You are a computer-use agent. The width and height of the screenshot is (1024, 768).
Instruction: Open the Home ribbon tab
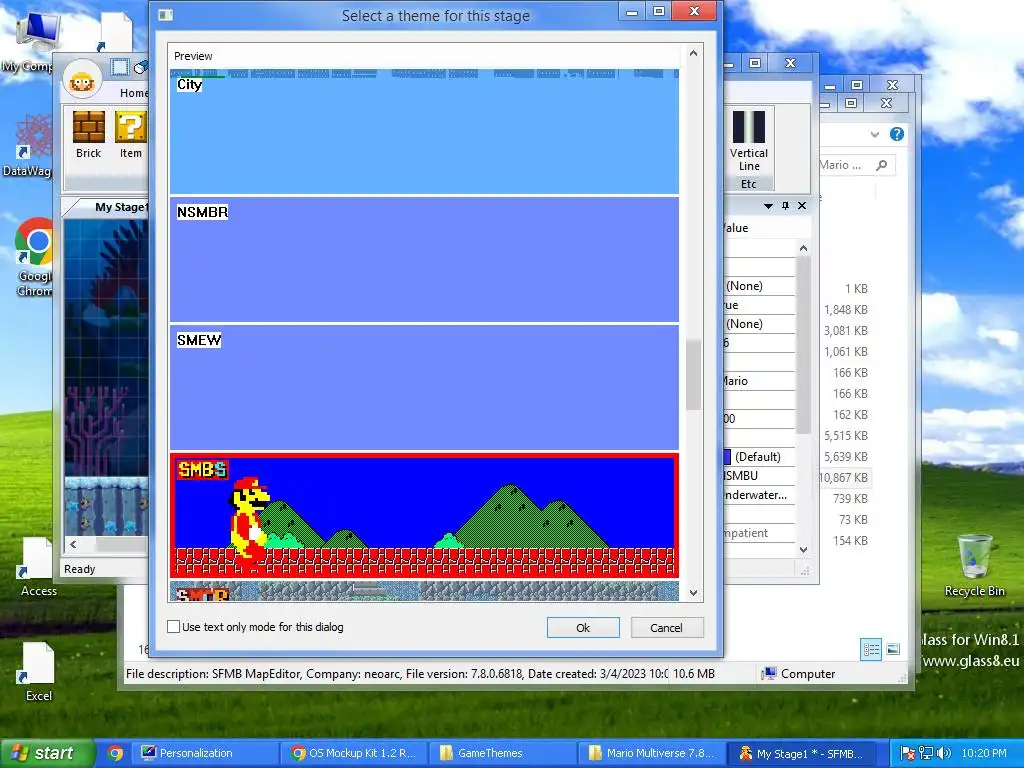point(134,93)
